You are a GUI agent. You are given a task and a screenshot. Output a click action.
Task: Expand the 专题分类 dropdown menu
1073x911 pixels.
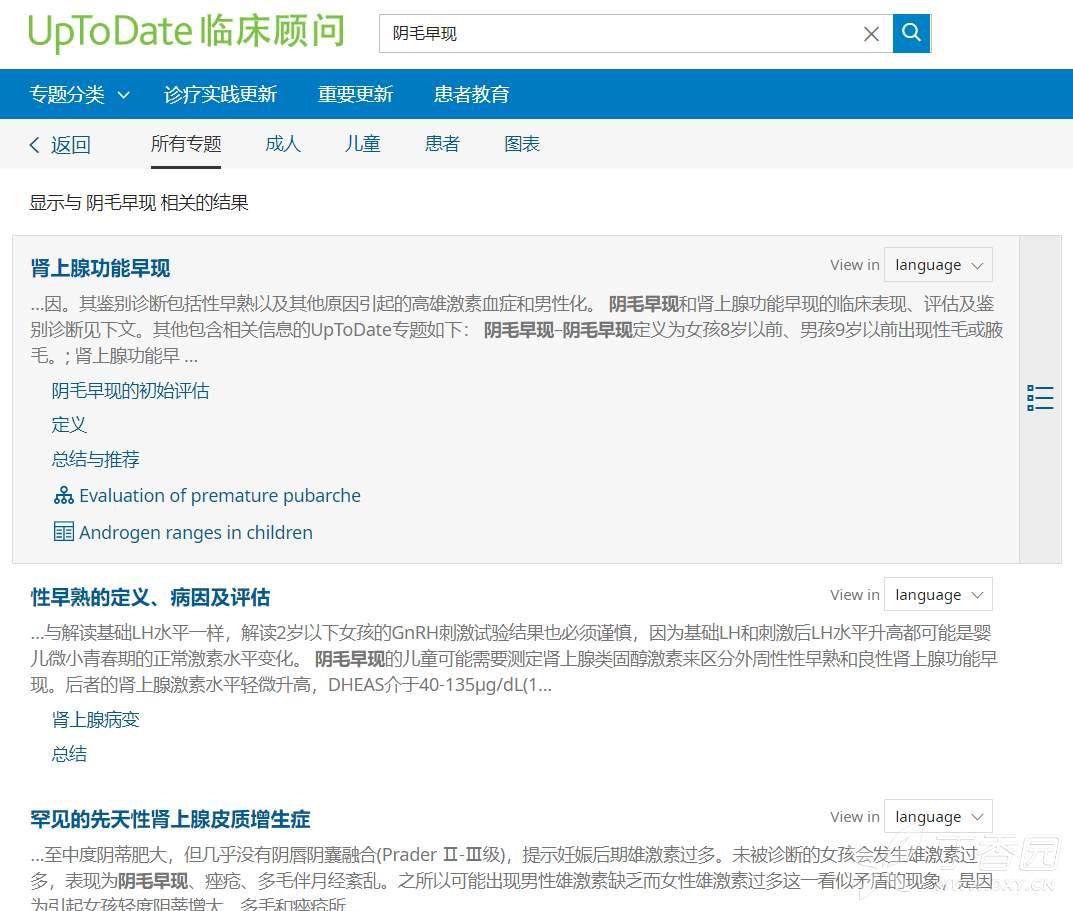click(79, 94)
